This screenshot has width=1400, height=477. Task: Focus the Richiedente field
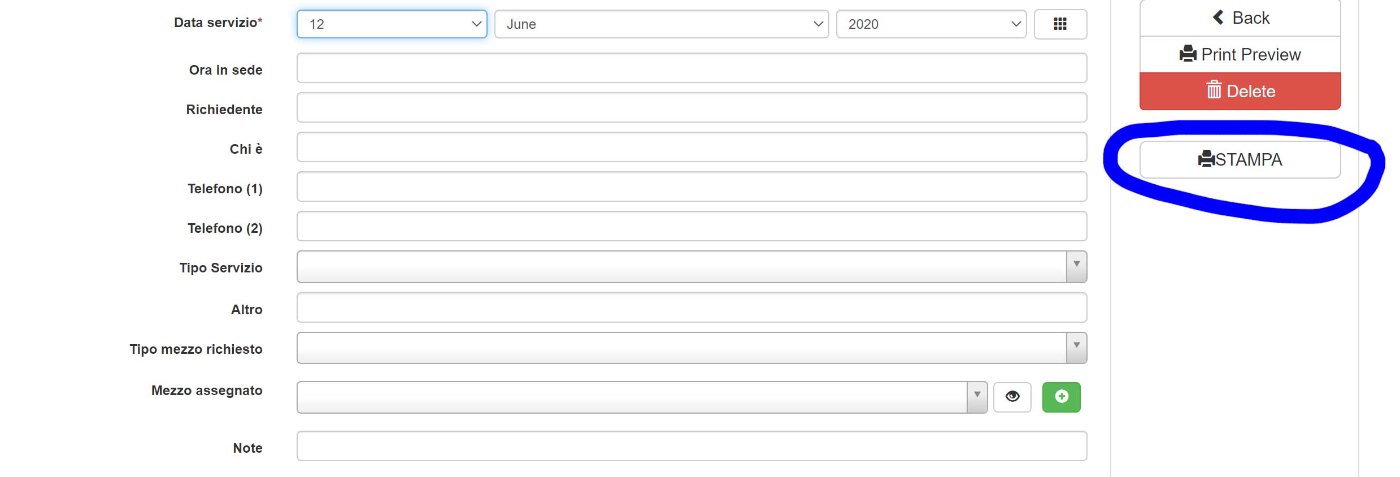pos(692,108)
